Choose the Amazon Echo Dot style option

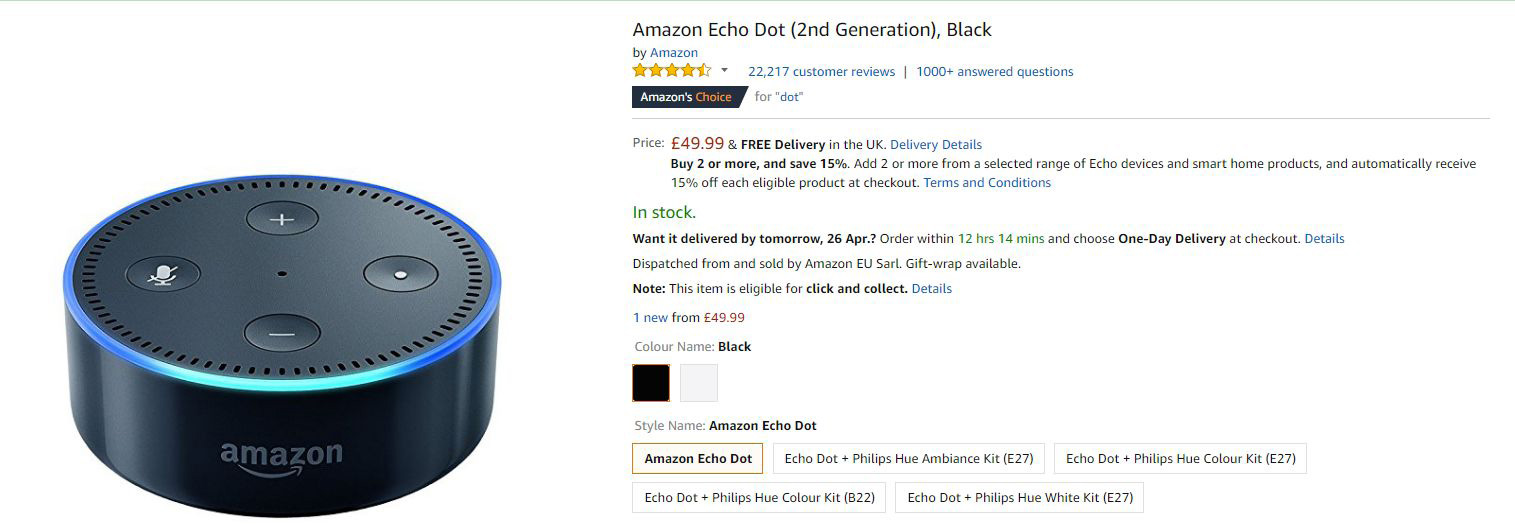(x=698, y=458)
